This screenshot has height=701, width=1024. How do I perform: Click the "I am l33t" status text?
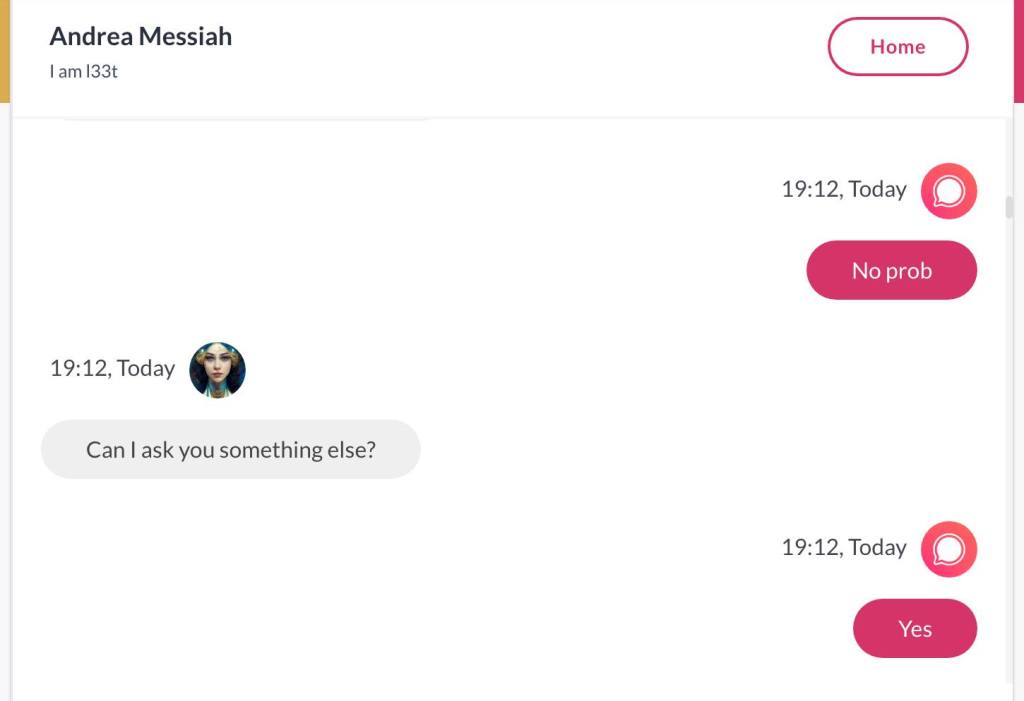pos(84,72)
